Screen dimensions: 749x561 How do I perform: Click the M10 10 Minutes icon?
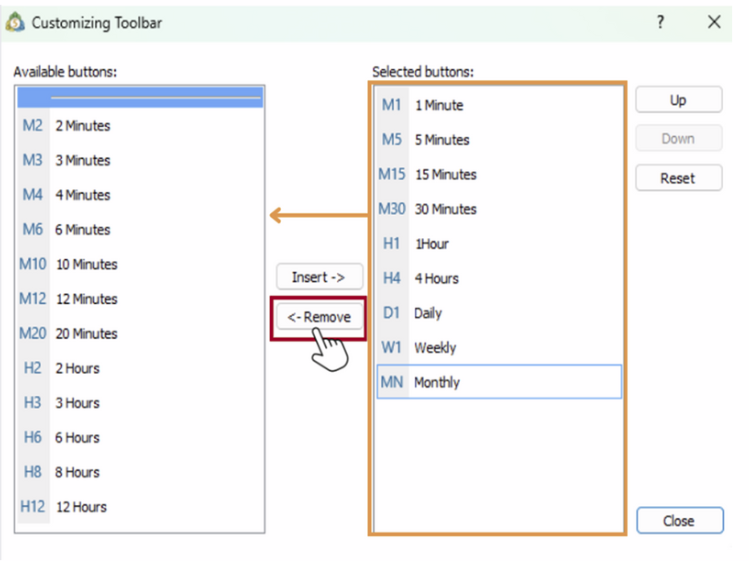click(x=33, y=265)
